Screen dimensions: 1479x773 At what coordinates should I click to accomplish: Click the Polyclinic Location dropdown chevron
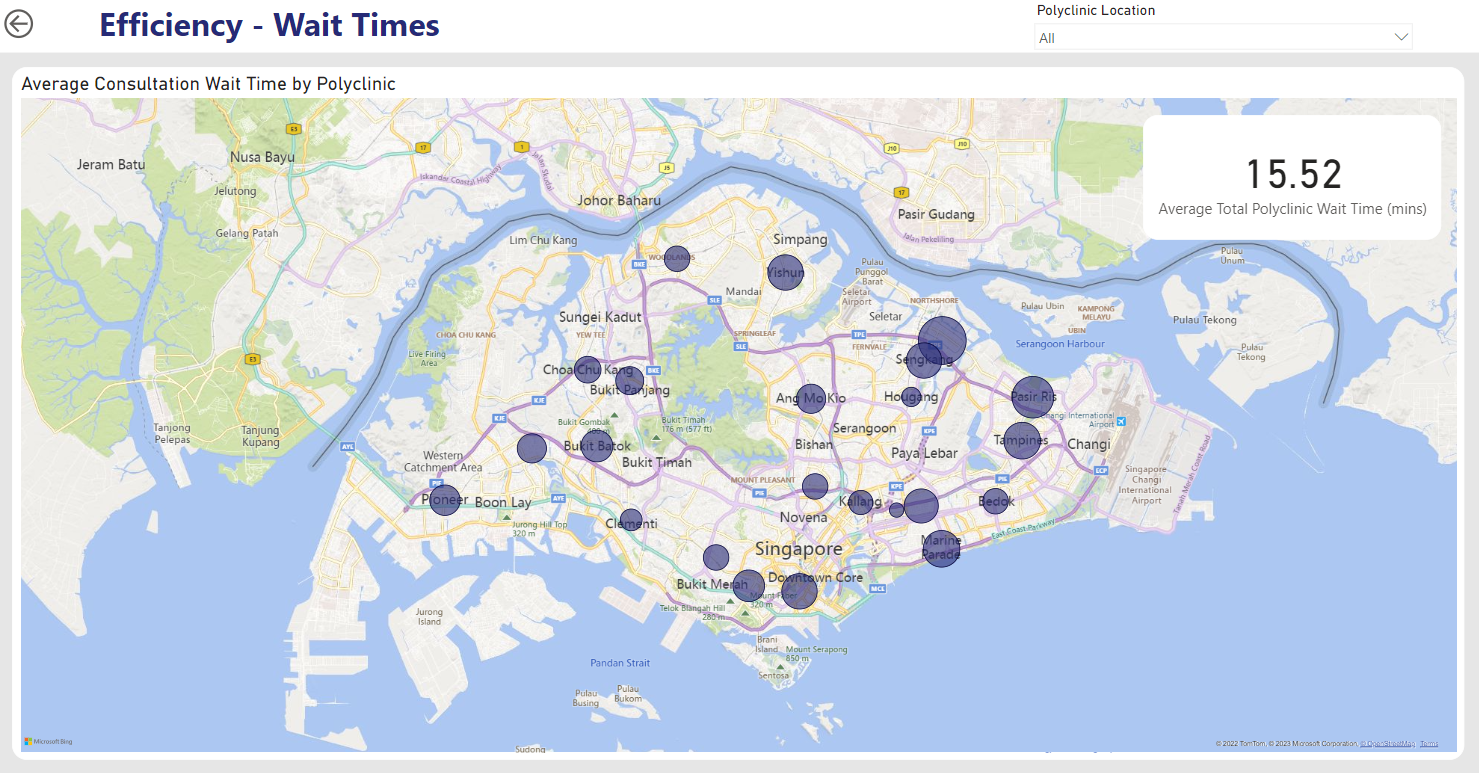pyautogui.click(x=1400, y=38)
